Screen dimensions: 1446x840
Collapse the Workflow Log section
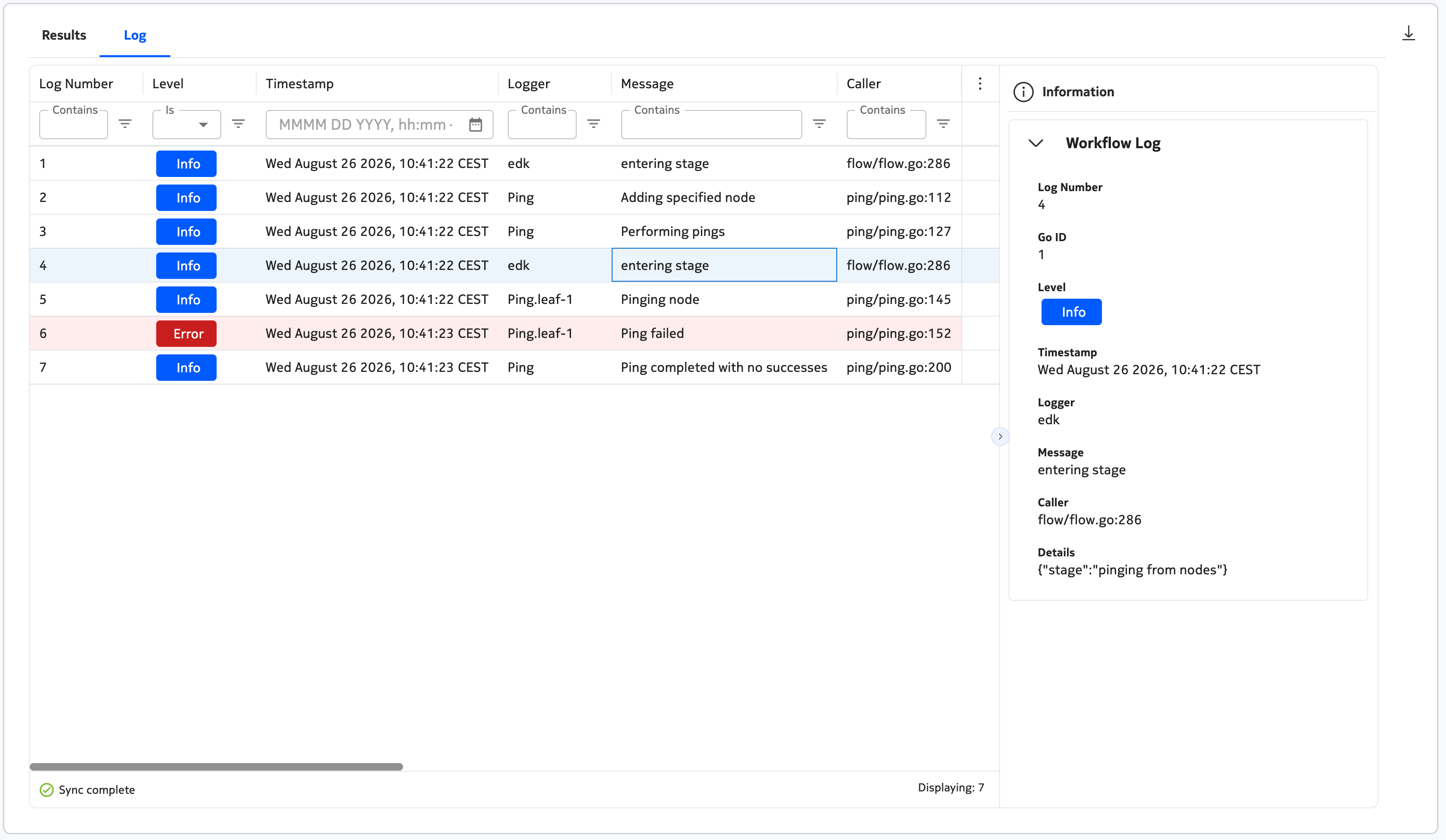(x=1036, y=143)
